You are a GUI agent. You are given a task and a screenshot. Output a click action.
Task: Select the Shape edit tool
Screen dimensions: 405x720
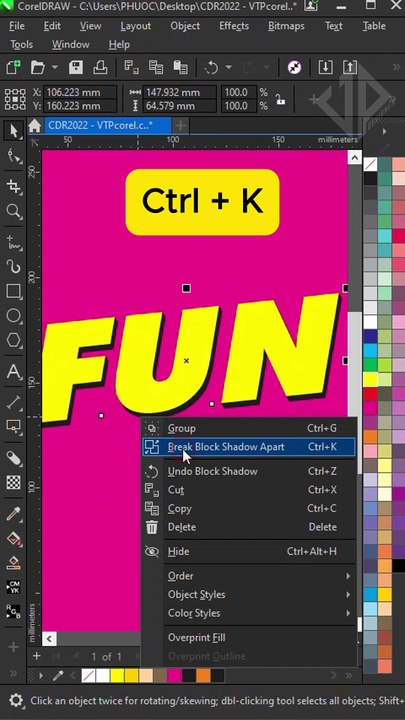[x=14, y=156]
